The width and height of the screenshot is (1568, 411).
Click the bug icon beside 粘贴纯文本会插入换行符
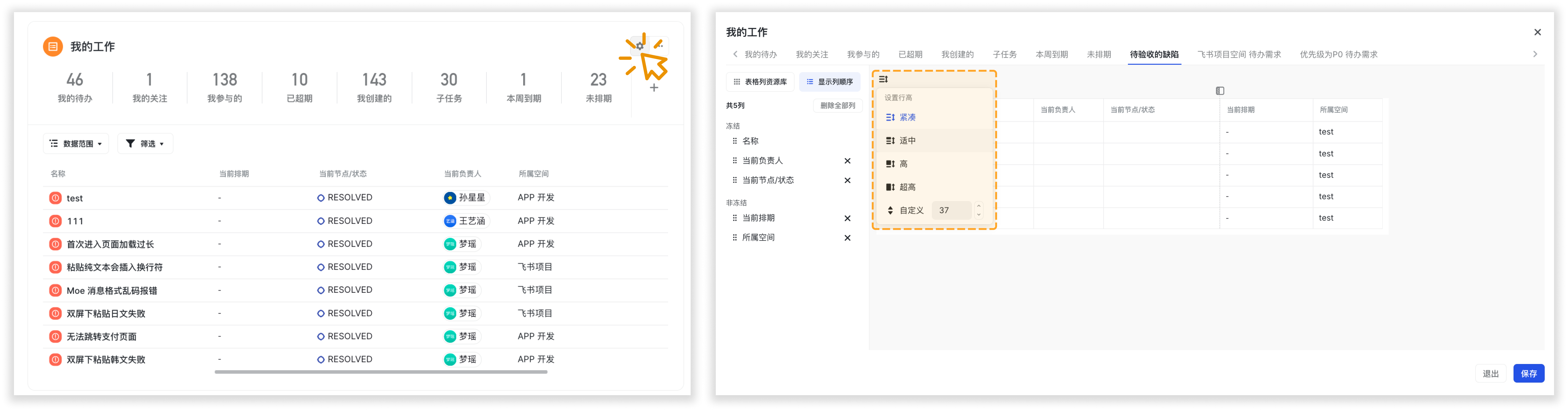(55, 267)
